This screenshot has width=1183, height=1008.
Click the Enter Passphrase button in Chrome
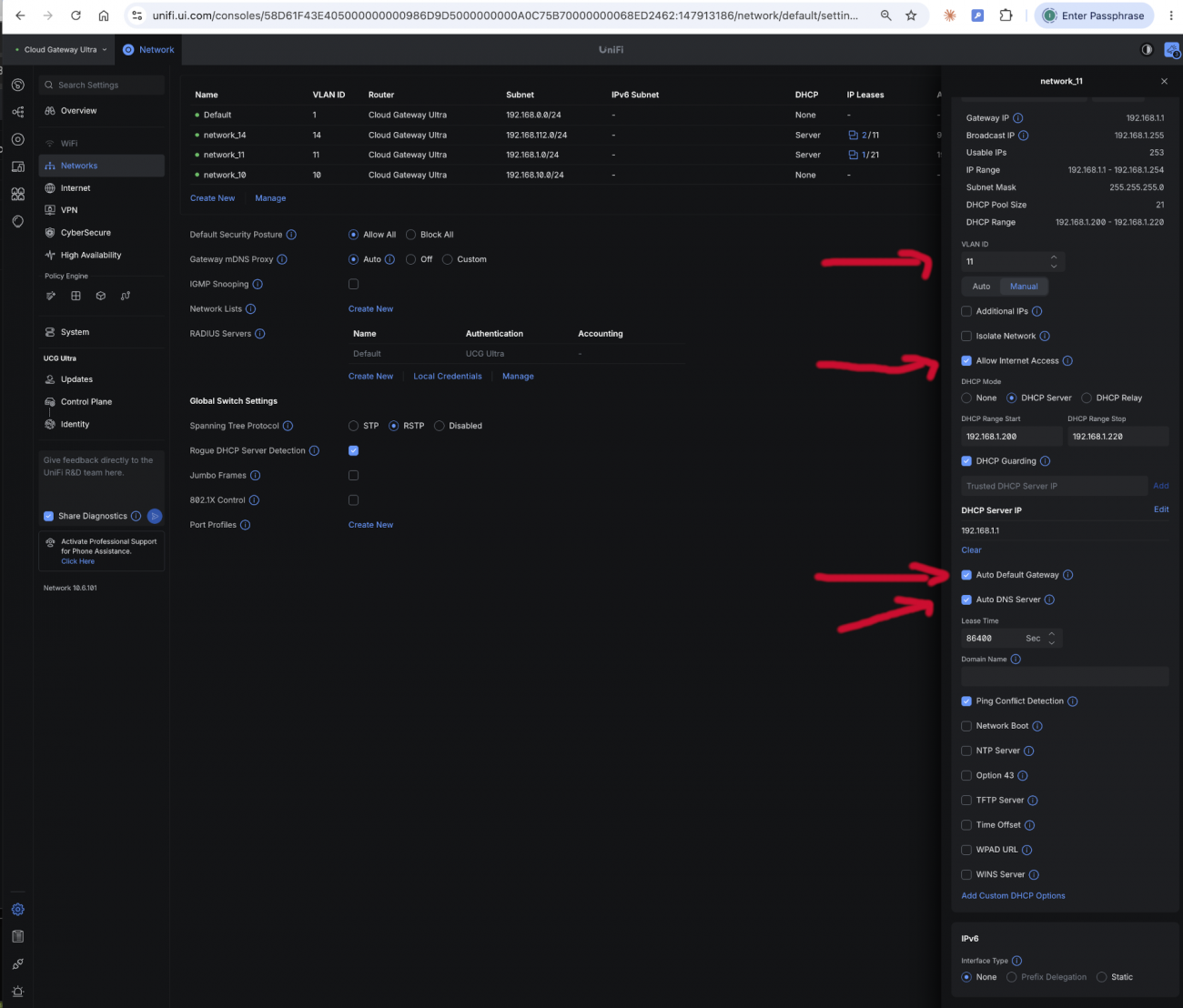(1094, 15)
